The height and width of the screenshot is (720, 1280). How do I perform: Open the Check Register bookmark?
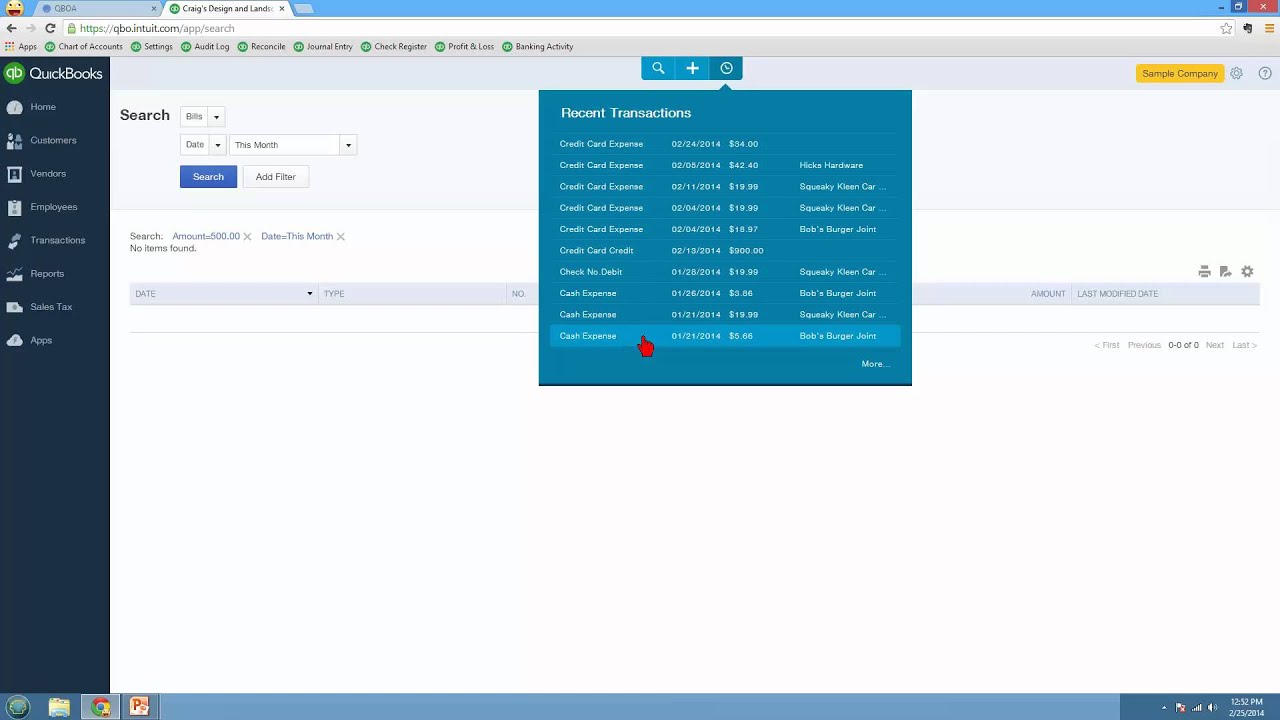point(394,47)
